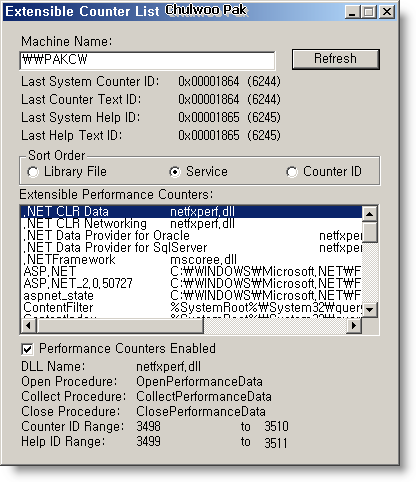The height and width of the screenshot is (482, 416).
Task: Click Help ID Range end value 3511
Action: (x=276, y=443)
